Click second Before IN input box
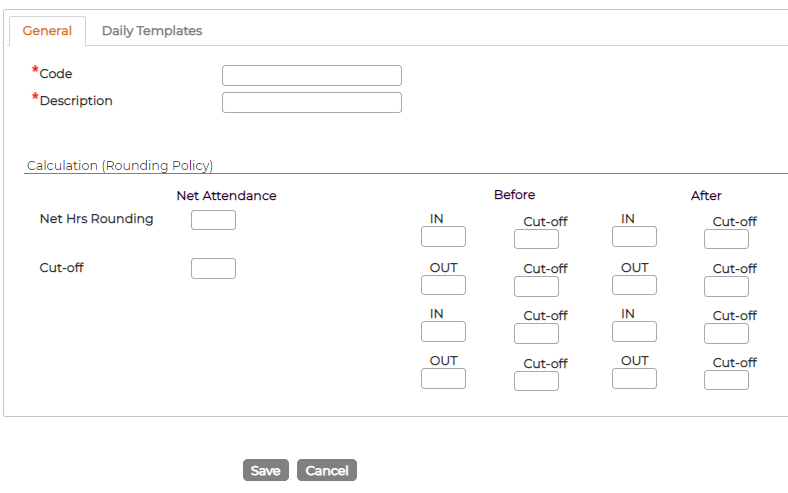 [443, 332]
